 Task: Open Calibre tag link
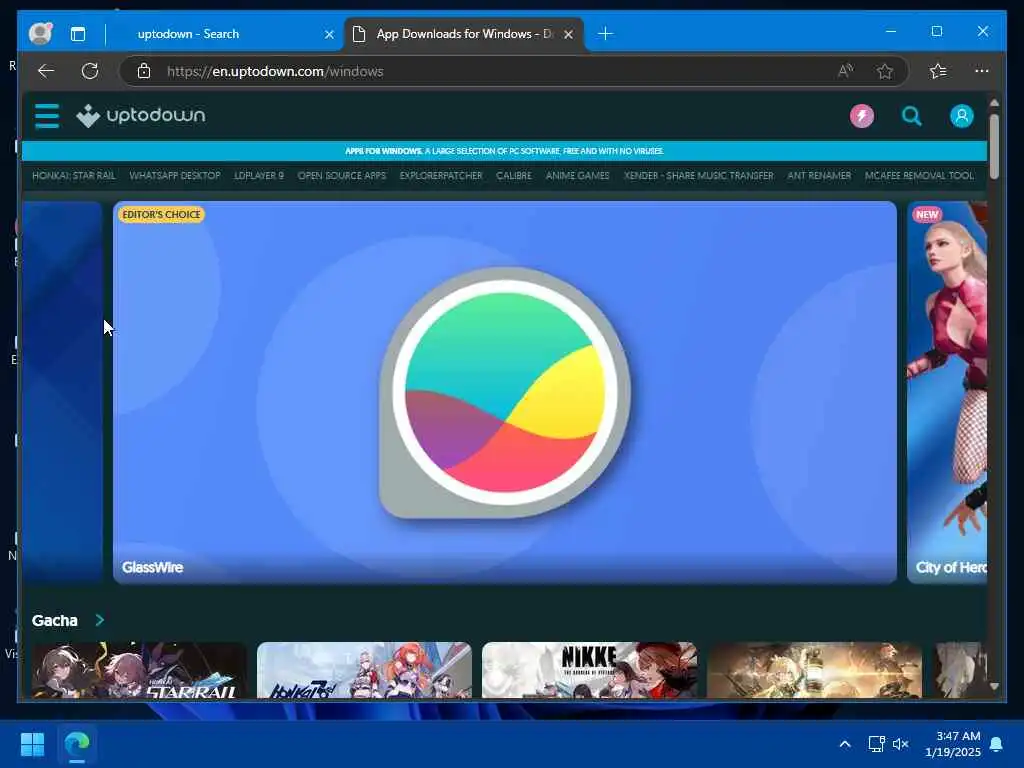pos(514,176)
